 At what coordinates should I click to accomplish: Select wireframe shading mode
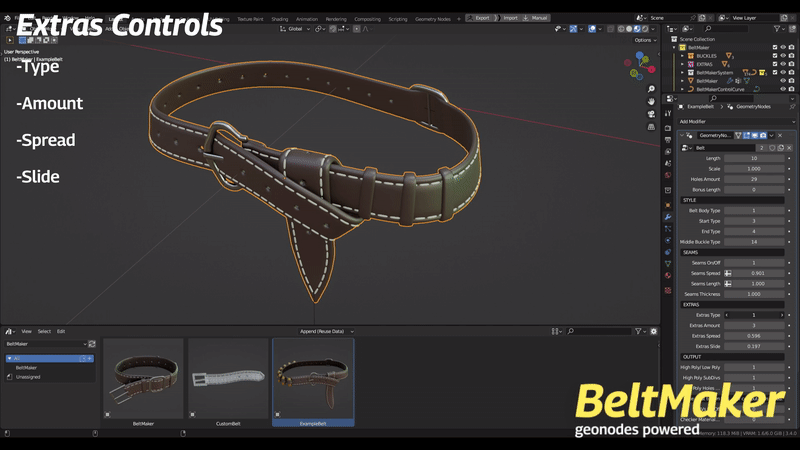pos(621,29)
